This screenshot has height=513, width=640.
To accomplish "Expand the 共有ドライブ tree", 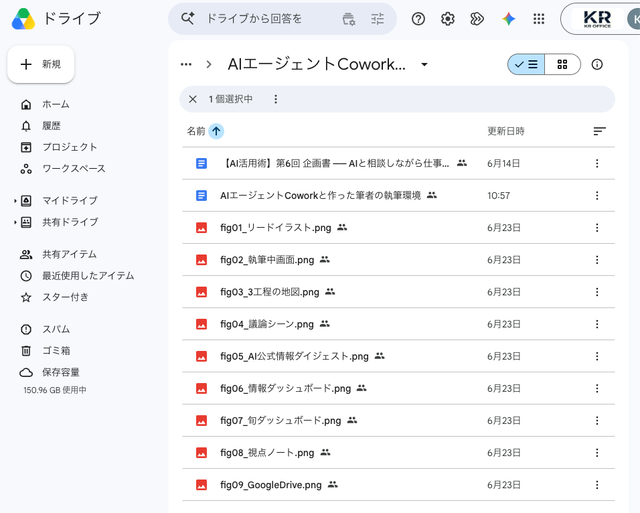I will [x=15, y=222].
